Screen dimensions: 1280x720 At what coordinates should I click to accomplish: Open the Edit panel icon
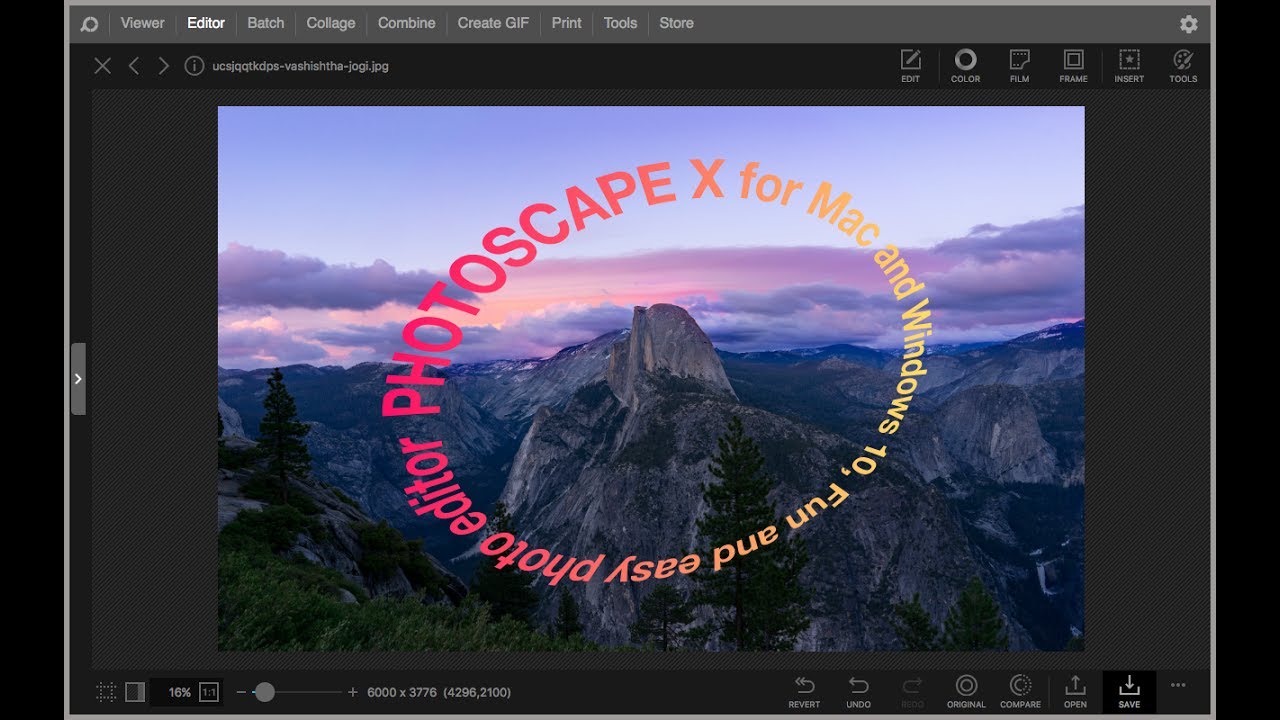point(910,66)
